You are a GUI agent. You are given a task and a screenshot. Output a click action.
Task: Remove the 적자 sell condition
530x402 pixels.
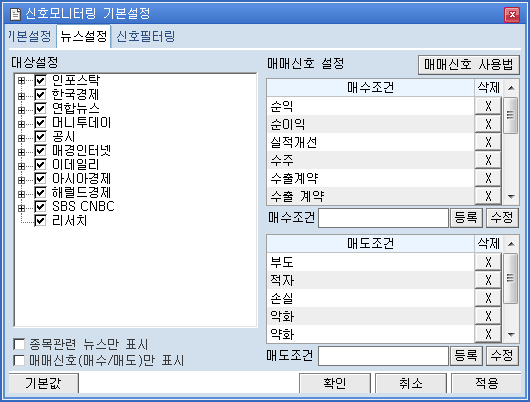click(488, 280)
